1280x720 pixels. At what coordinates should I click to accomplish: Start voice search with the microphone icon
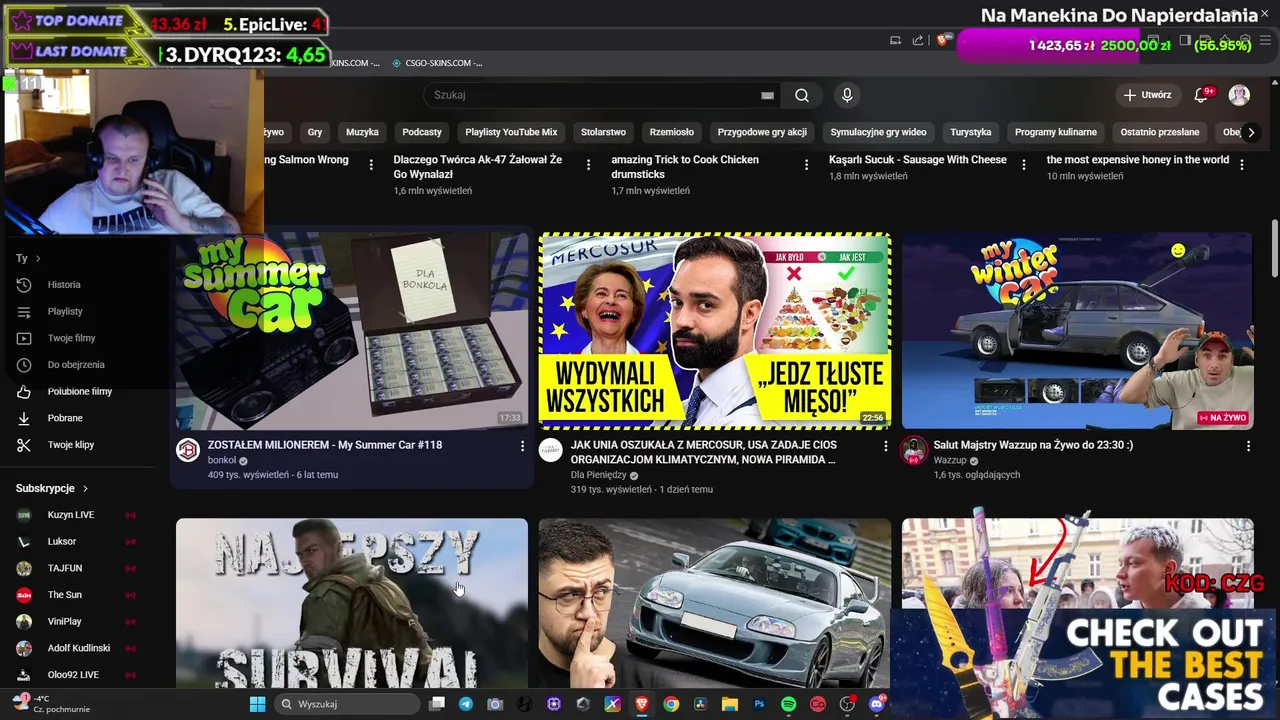click(x=847, y=95)
